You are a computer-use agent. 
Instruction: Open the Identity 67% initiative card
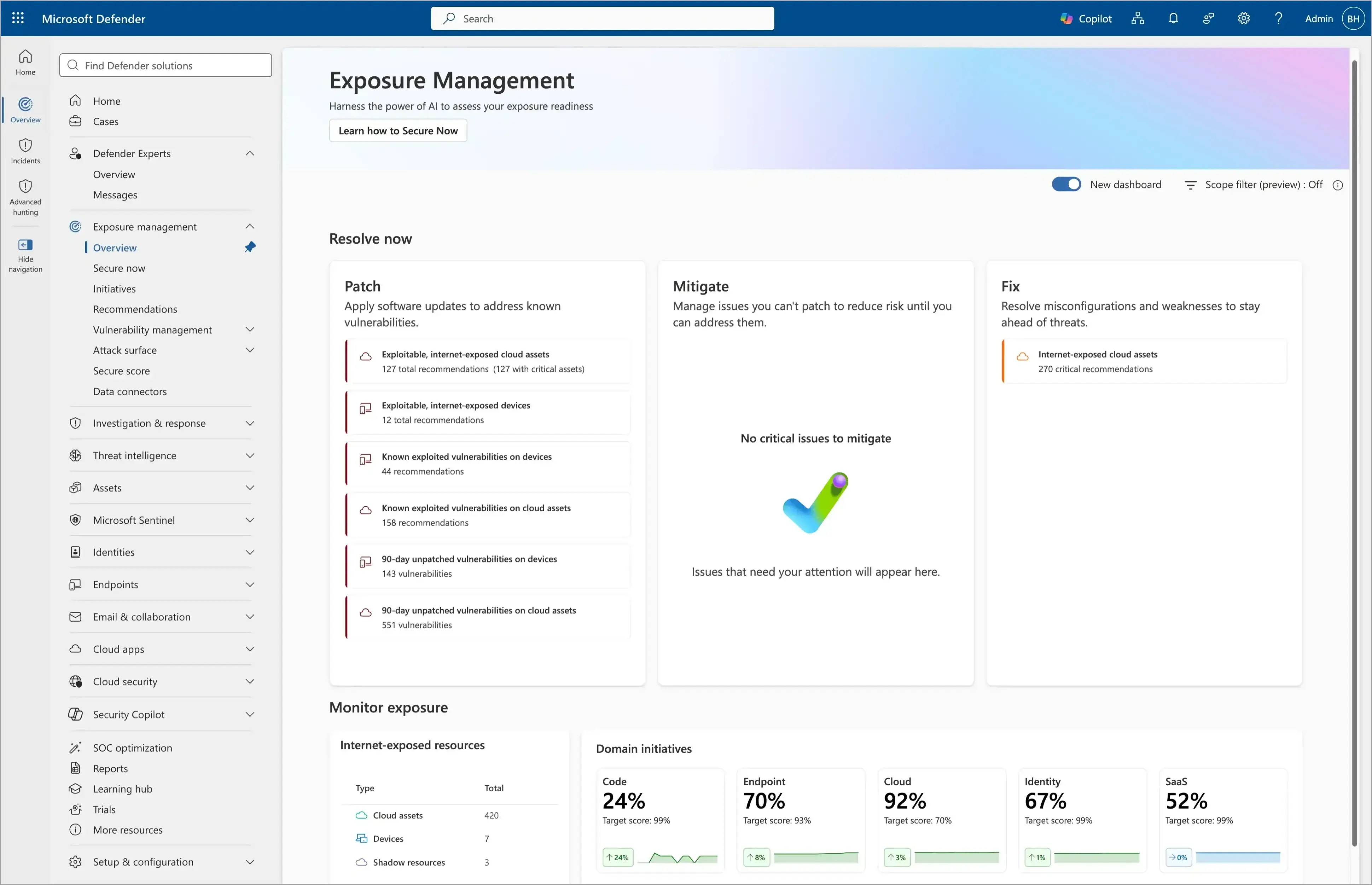coord(1082,821)
